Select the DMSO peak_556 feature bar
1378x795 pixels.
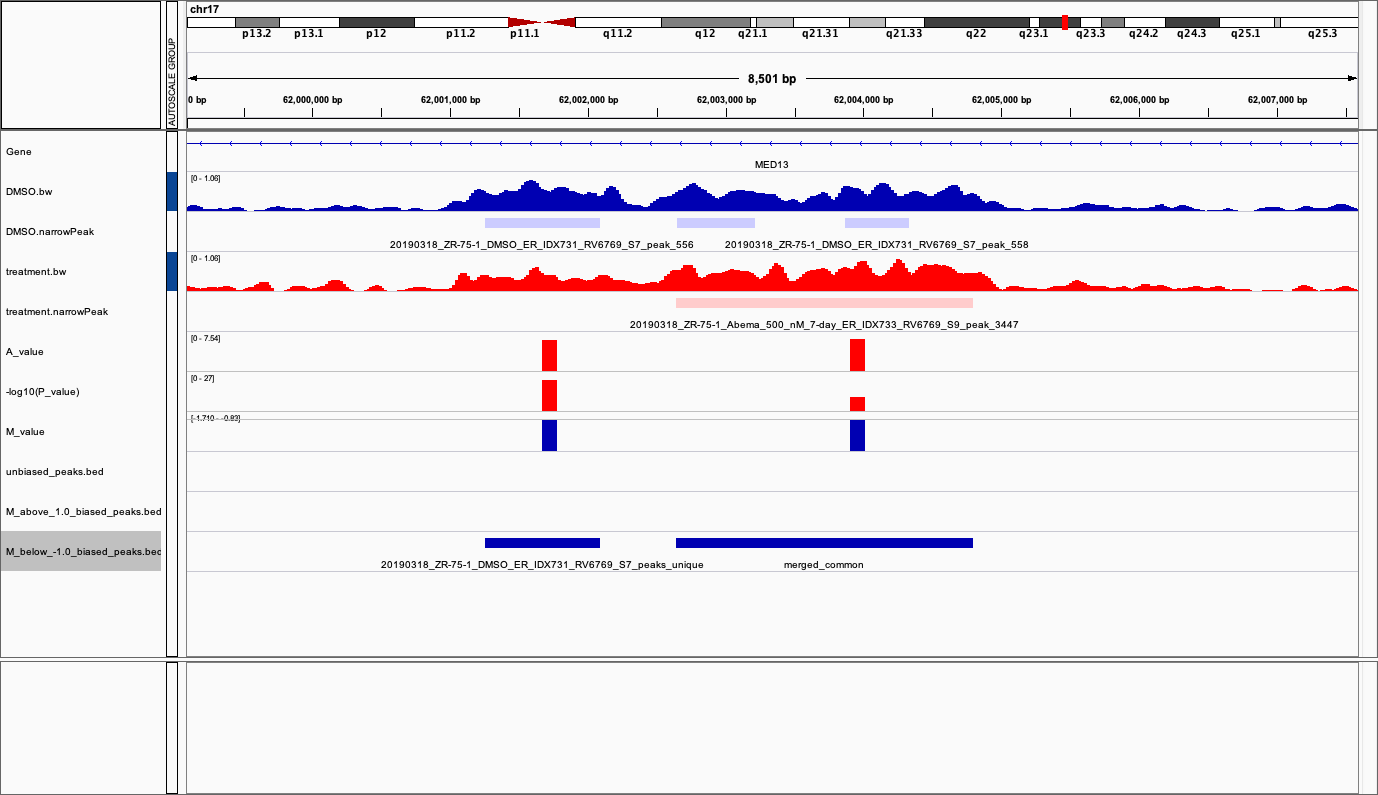(x=542, y=223)
